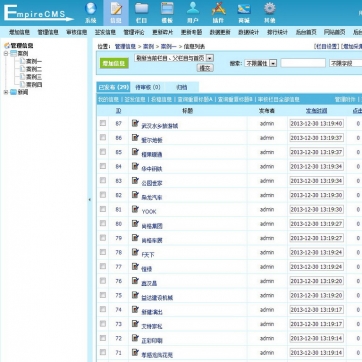The height and width of the screenshot is (362, 362).
Task: Tick the checkbox for row ID 76
Action: click(x=103, y=281)
